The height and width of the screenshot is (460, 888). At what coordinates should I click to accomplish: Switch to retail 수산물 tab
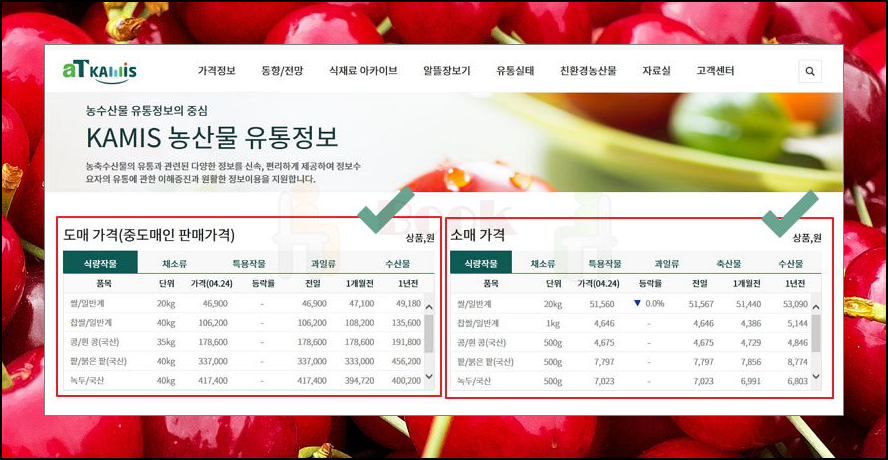(791, 263)
